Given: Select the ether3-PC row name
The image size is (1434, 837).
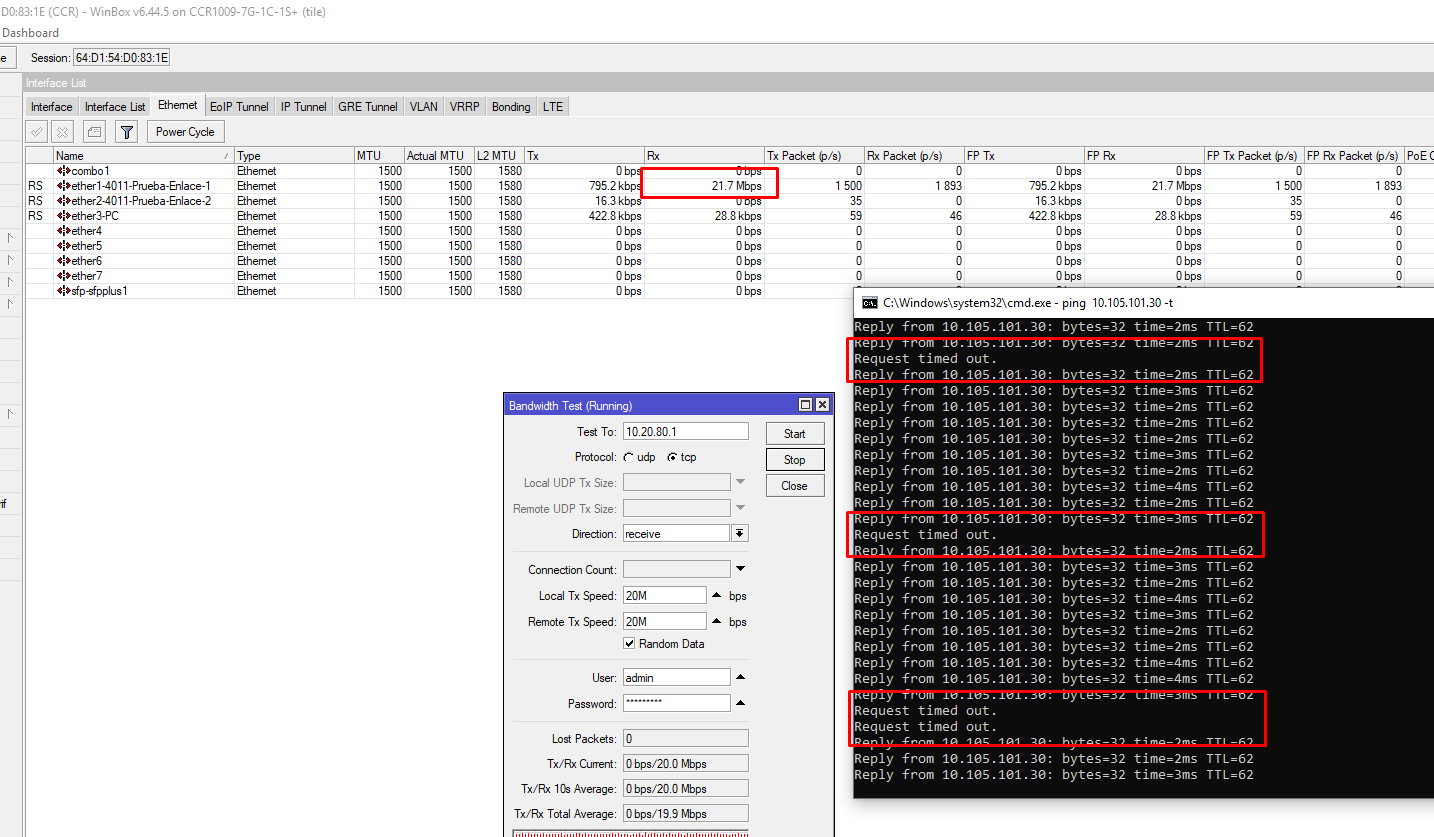Looking at the screenshot, I should (x=95, y=216).
